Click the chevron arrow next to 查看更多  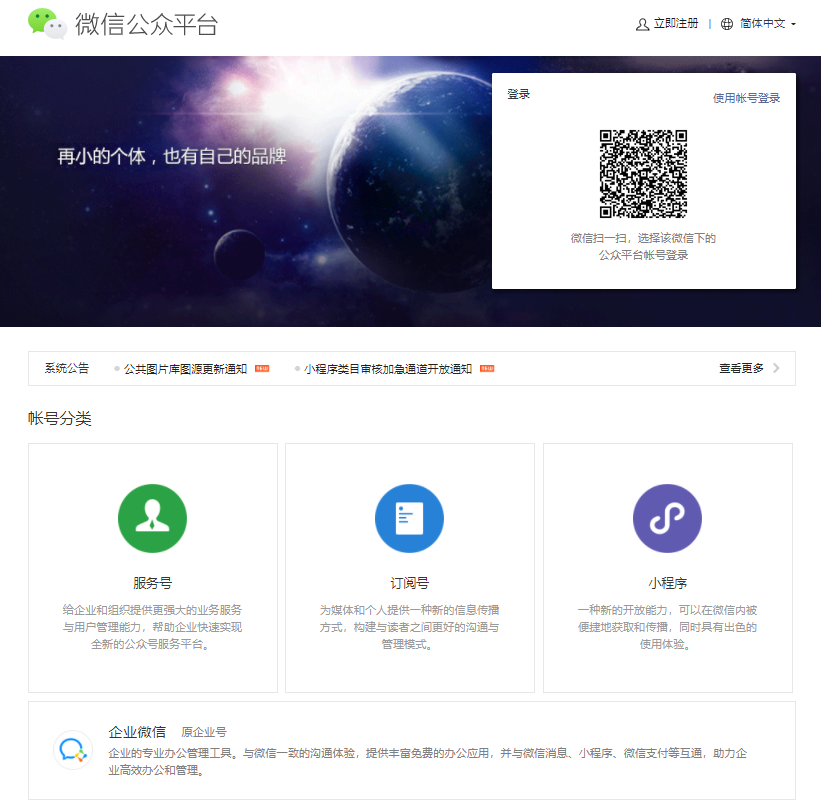coord(776,368)
